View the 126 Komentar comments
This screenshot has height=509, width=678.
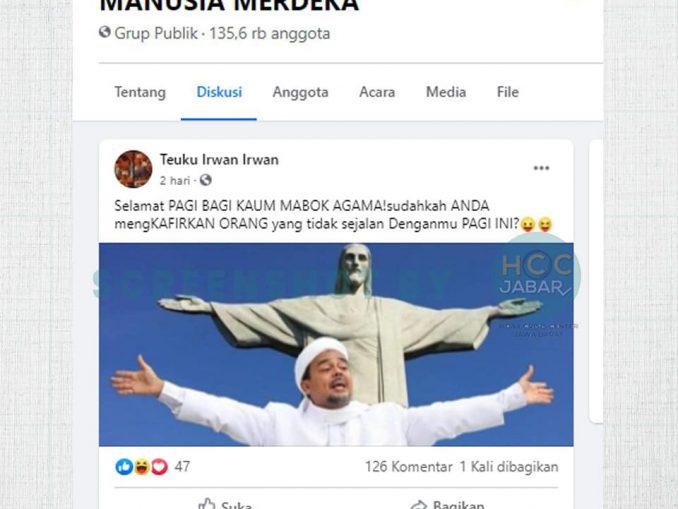pos(409,467)
